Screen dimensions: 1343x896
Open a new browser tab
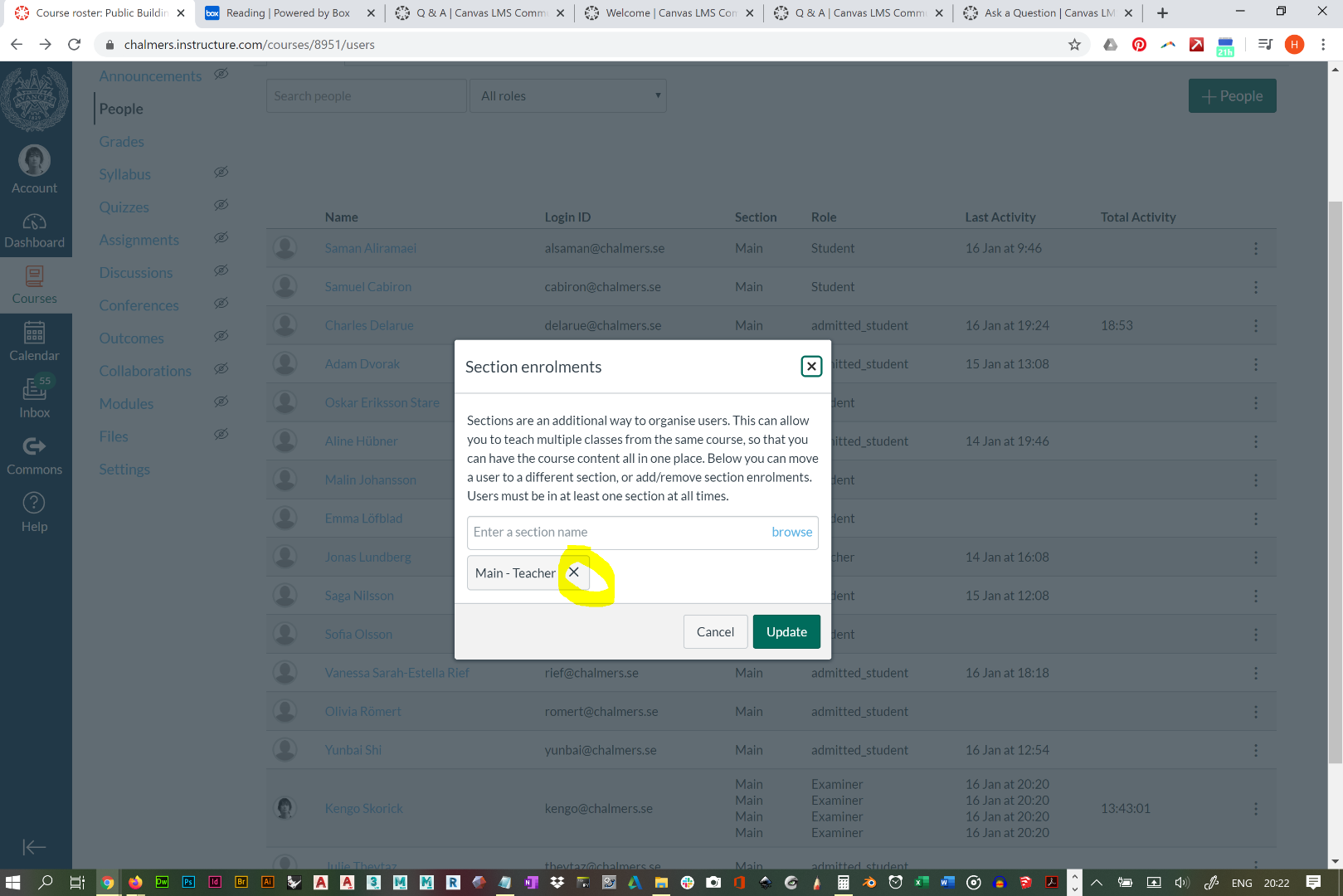(x=1163, y=13)
